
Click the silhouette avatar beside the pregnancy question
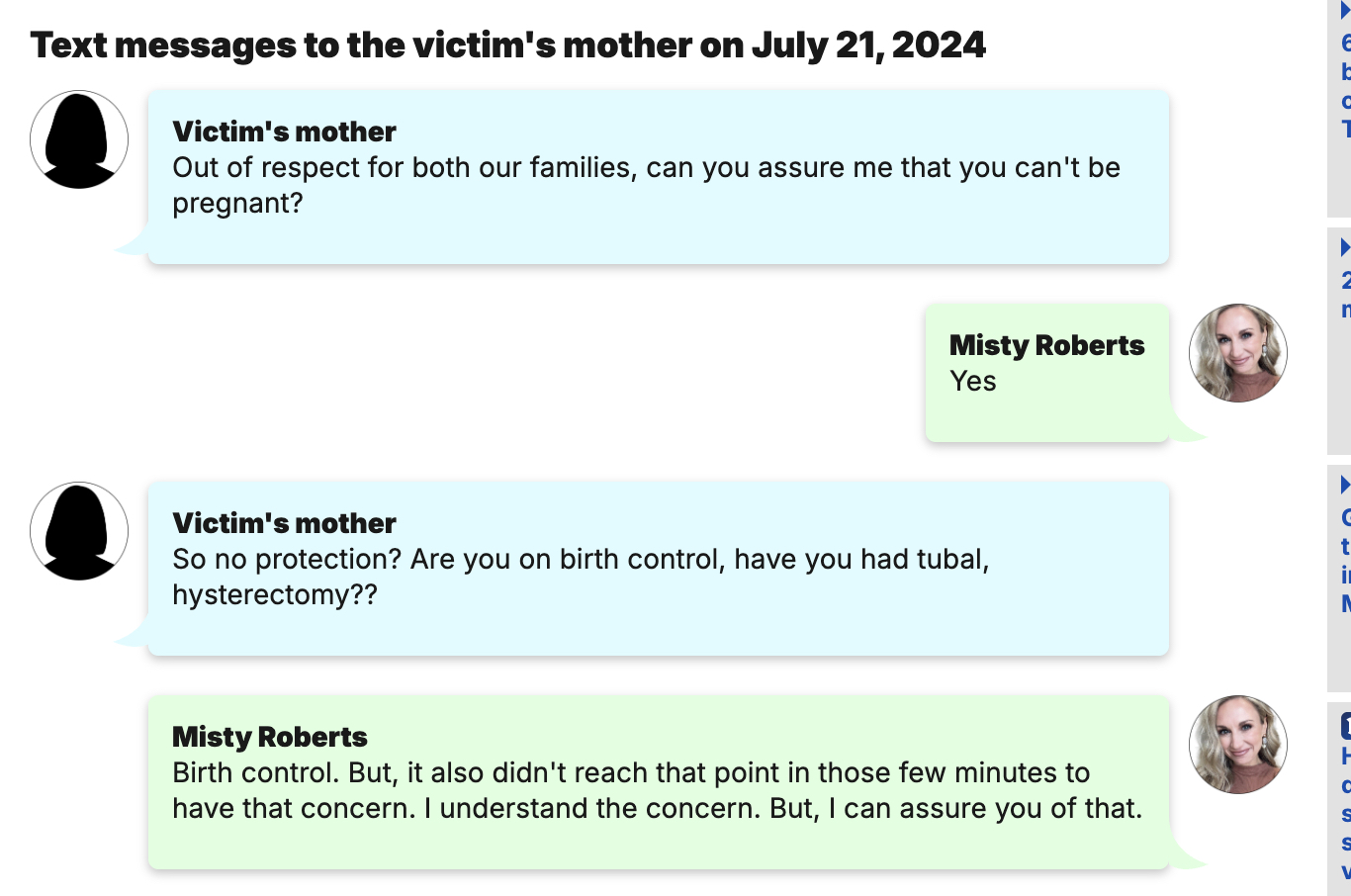point(79,139)
